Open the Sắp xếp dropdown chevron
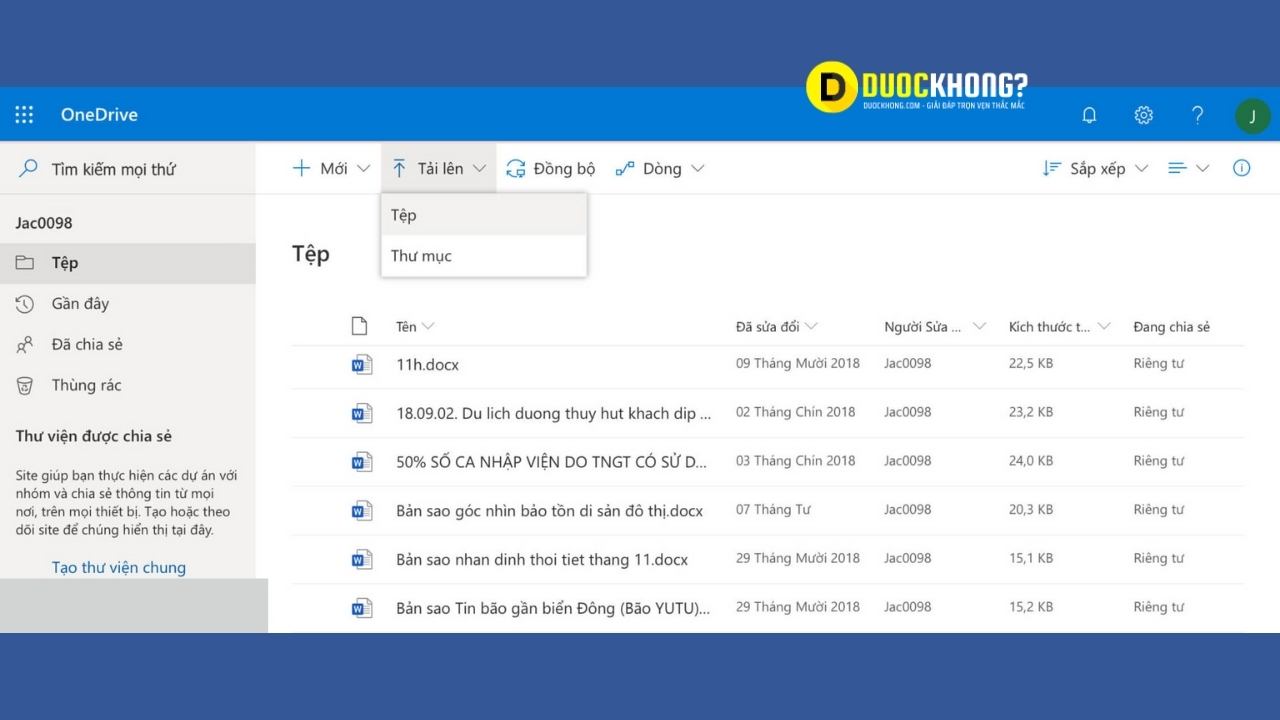The image size is (1280, 720). 1141,169
